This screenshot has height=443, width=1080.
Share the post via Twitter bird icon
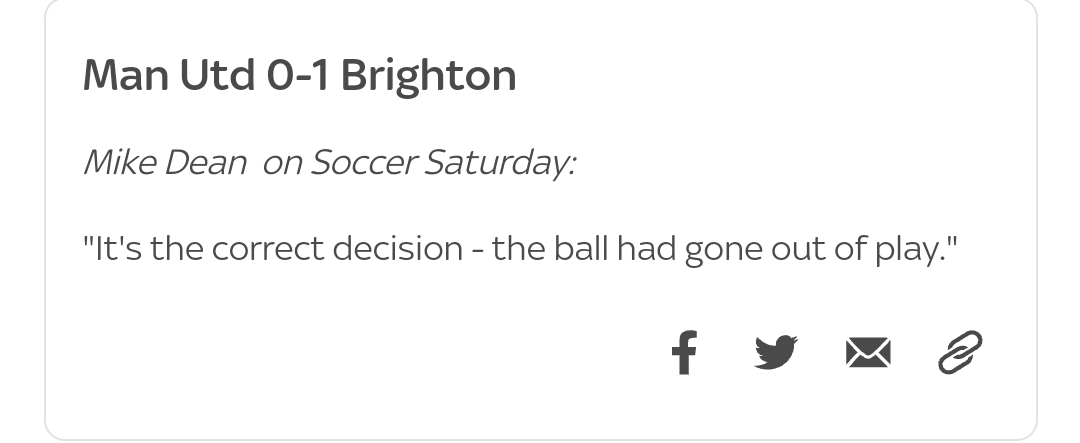776,353
